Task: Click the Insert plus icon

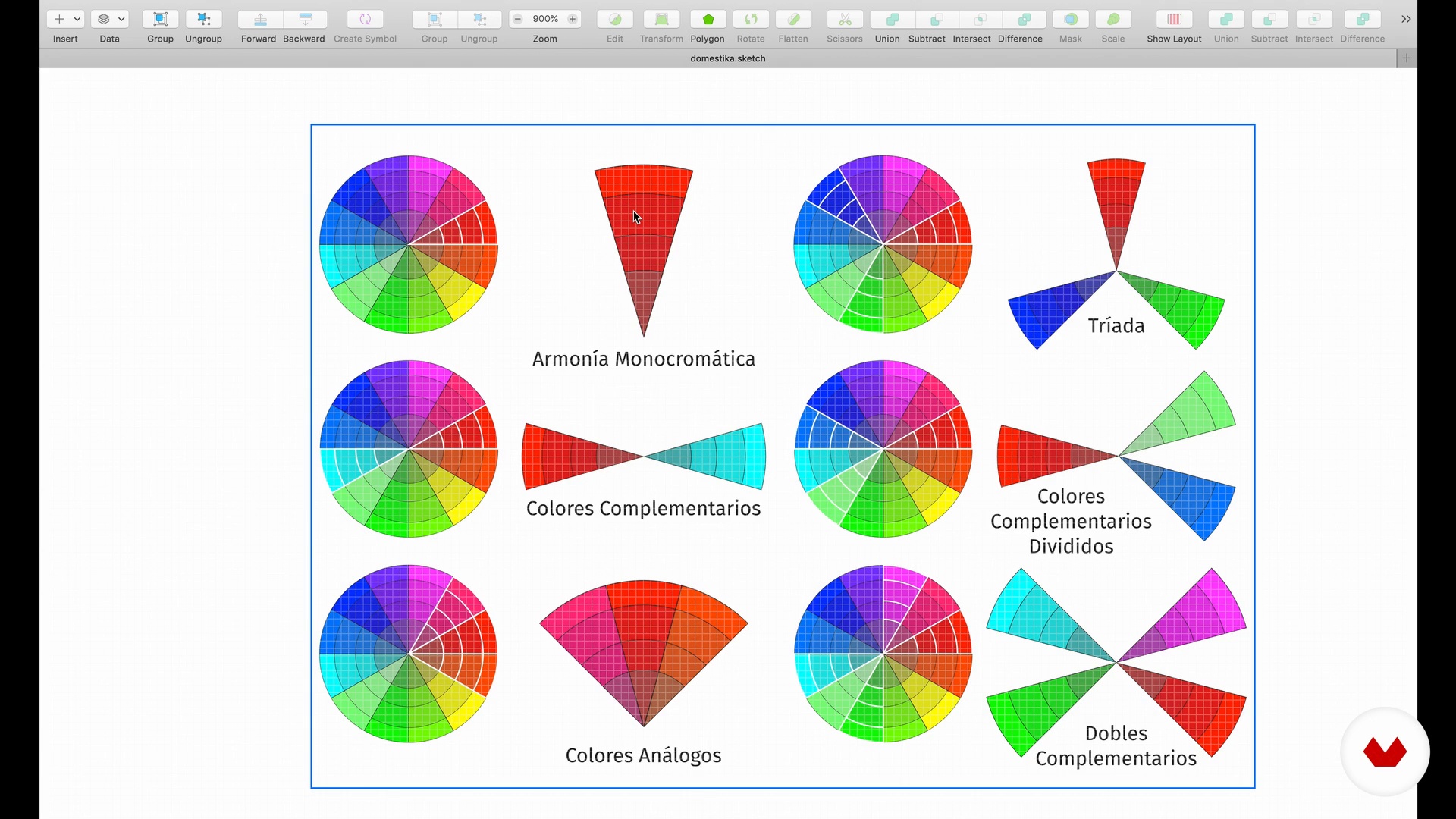Action: pos(59,19)
